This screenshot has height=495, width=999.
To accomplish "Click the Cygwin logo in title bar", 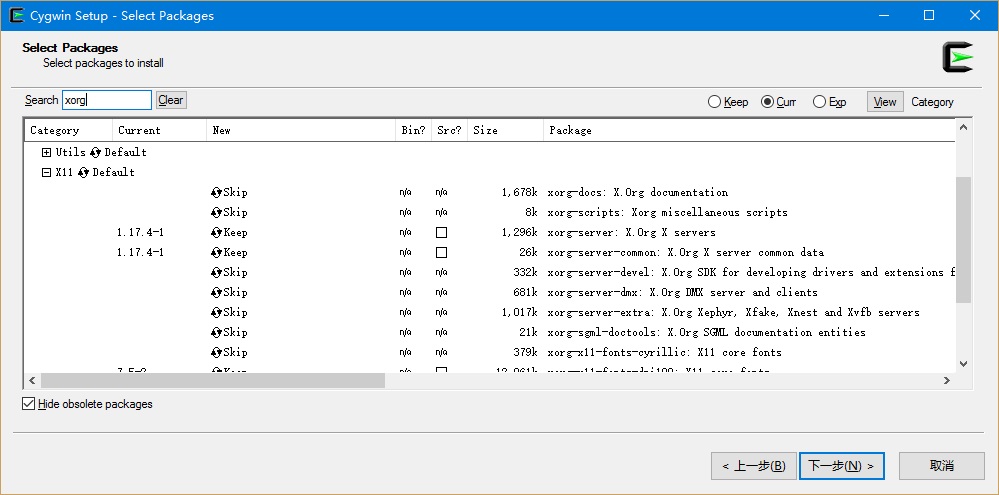I will pos(17,15).
